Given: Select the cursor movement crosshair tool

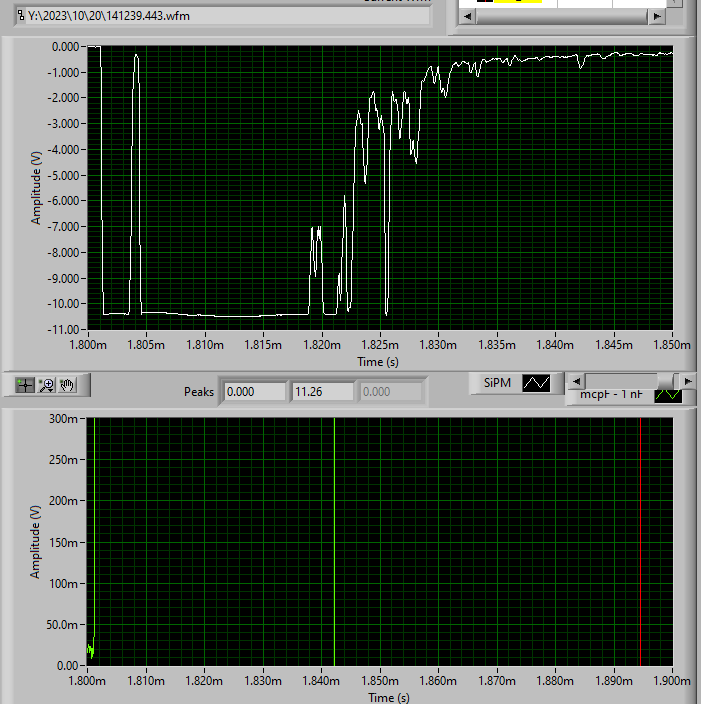Looking at the screenshot, I should [x=25, y=385].
